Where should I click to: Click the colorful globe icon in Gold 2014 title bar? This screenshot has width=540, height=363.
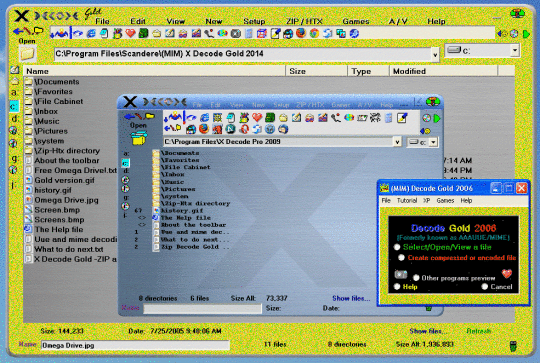(517, 13)
